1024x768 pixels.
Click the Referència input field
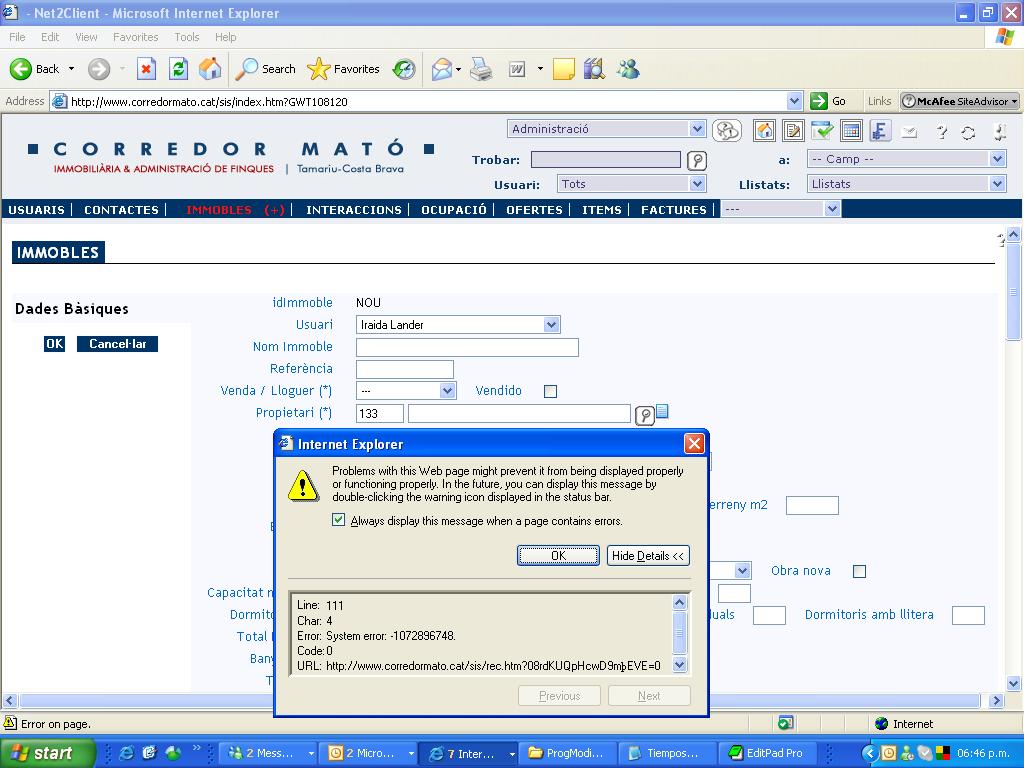click(x=405, y=369)
